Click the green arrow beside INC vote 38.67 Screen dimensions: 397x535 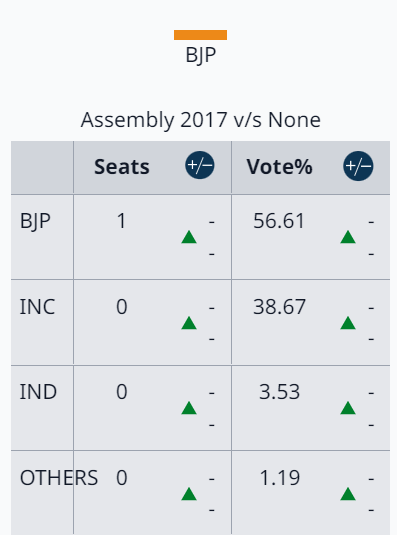(x=348, y=323)
